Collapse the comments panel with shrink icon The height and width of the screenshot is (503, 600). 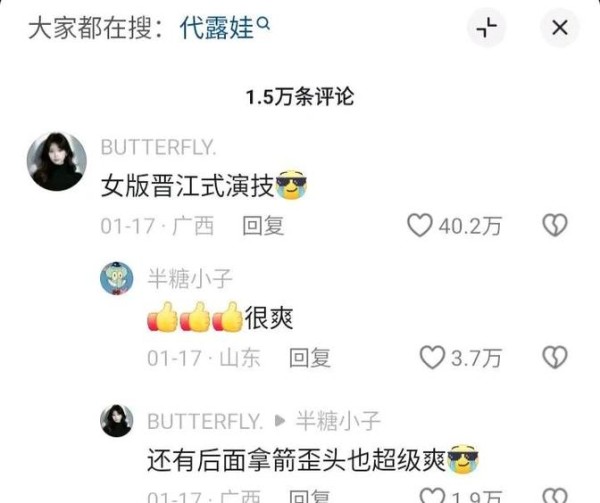tap(486, 28)
